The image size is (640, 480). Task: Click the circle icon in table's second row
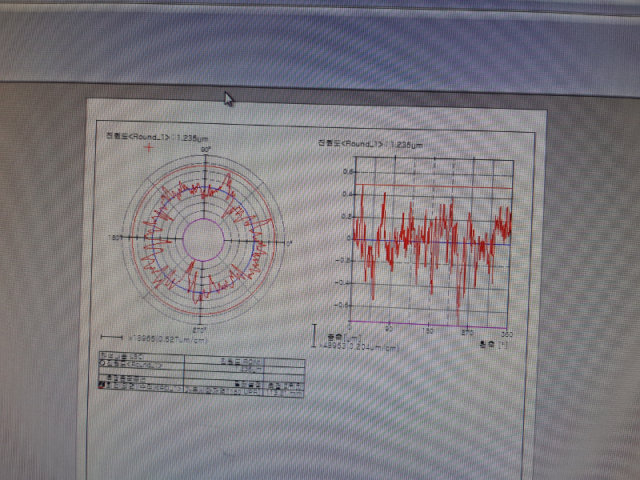(101, 366)
